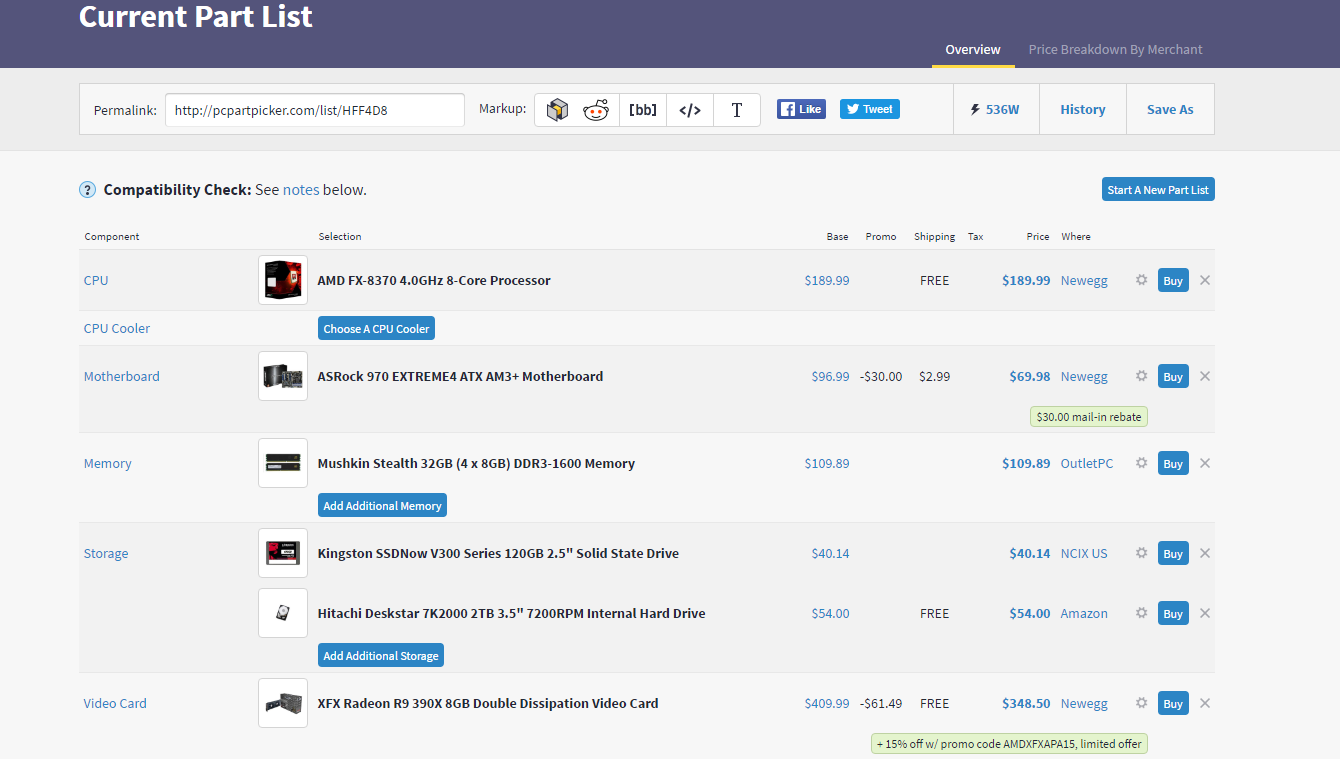Buy the Mushkin Stealth memory
The width and height of the screenshot is (1340, 759).
pyautogui.click(x=1173, y=463)
